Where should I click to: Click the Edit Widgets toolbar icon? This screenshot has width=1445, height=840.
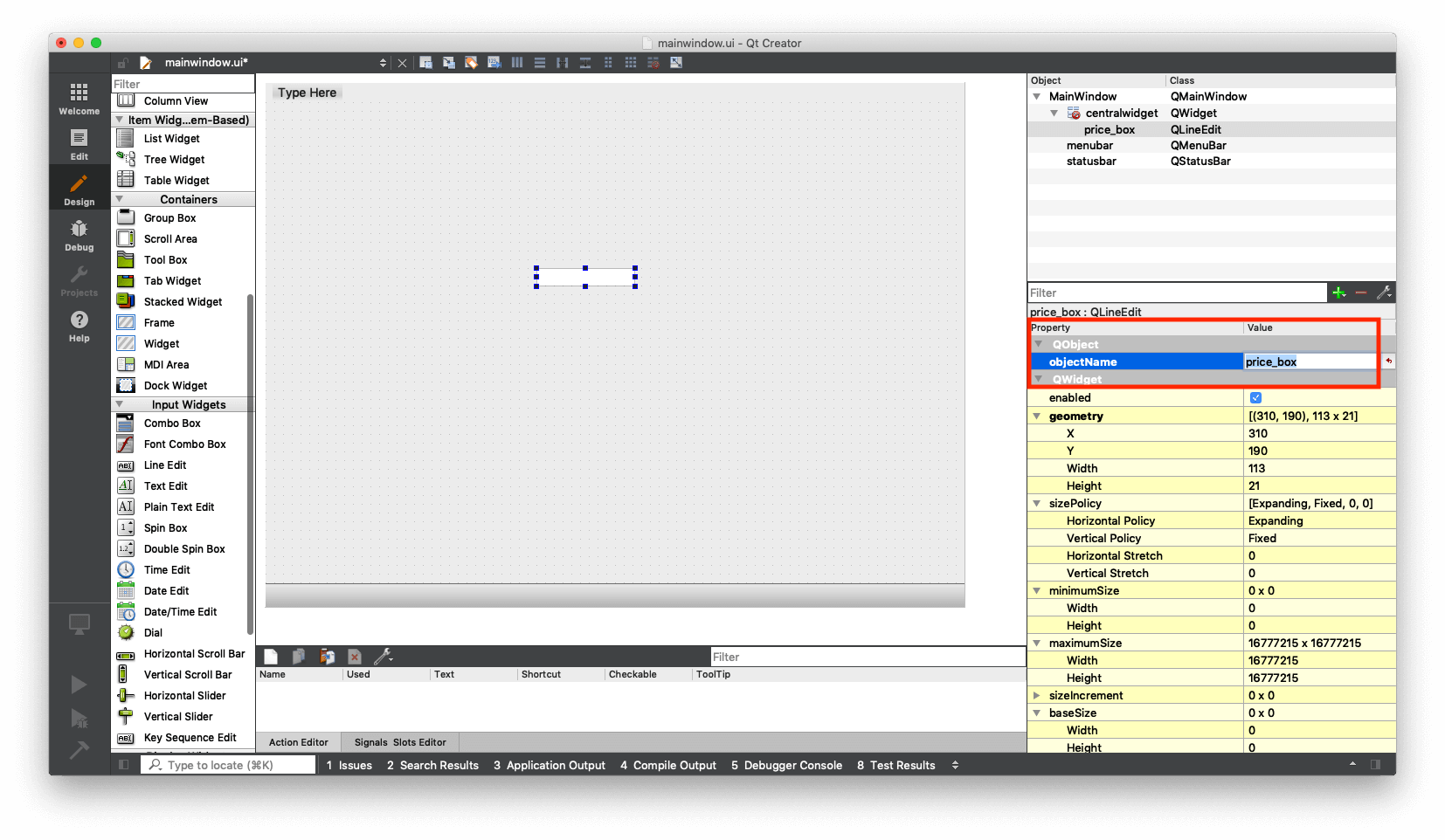point(426,63)
